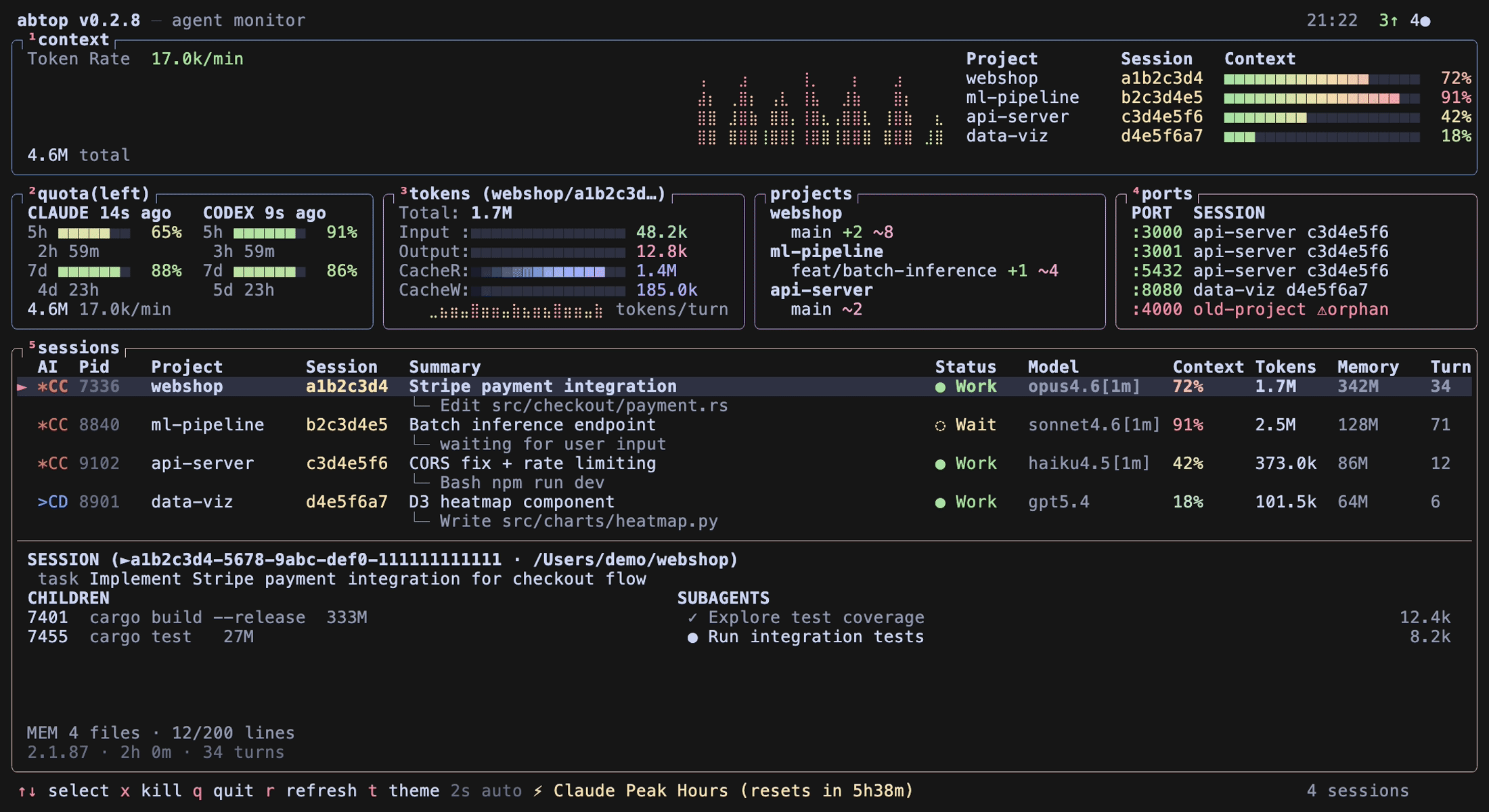
Task: Click port :8080 data-viz entry
Action: click(x=1249, y=290)
